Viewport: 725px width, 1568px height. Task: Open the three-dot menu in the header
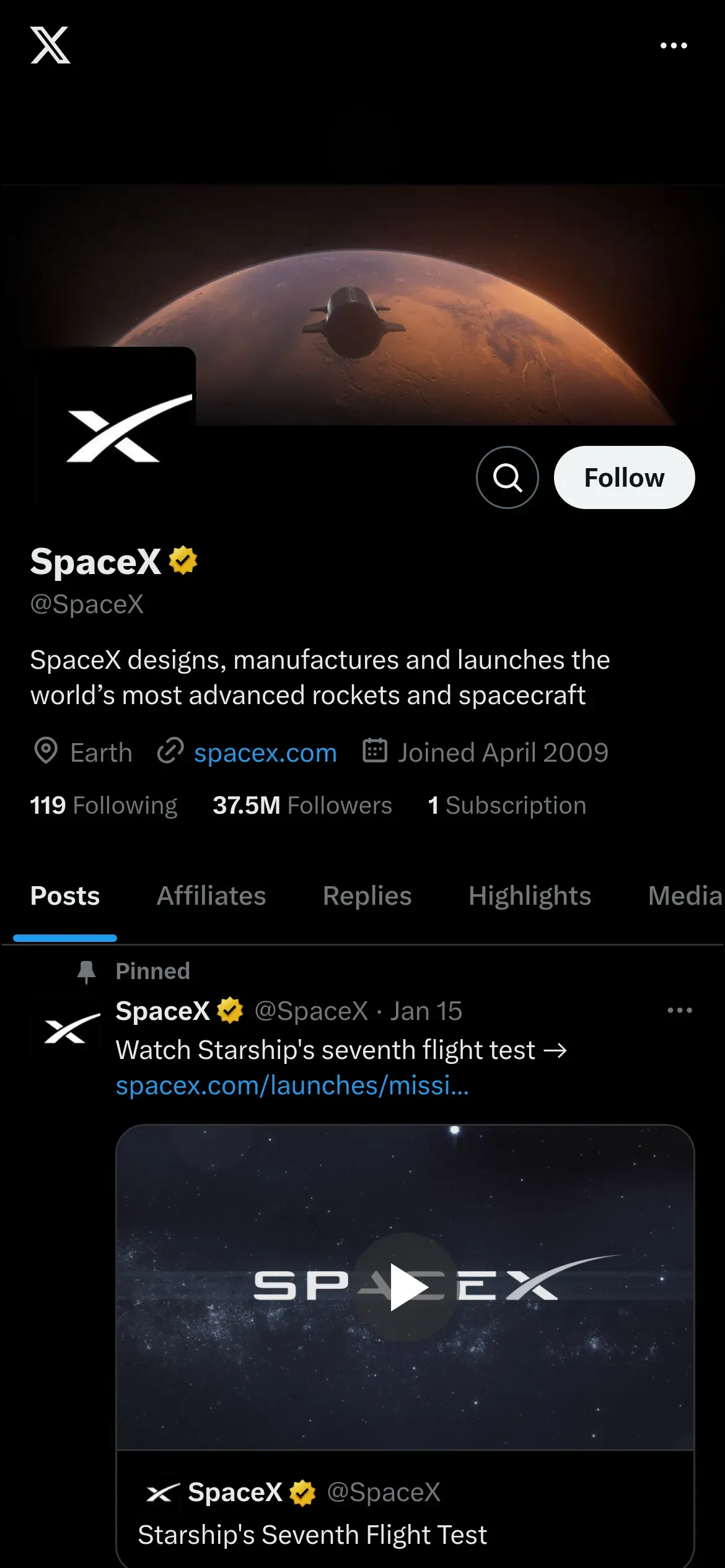pos(674,46)
